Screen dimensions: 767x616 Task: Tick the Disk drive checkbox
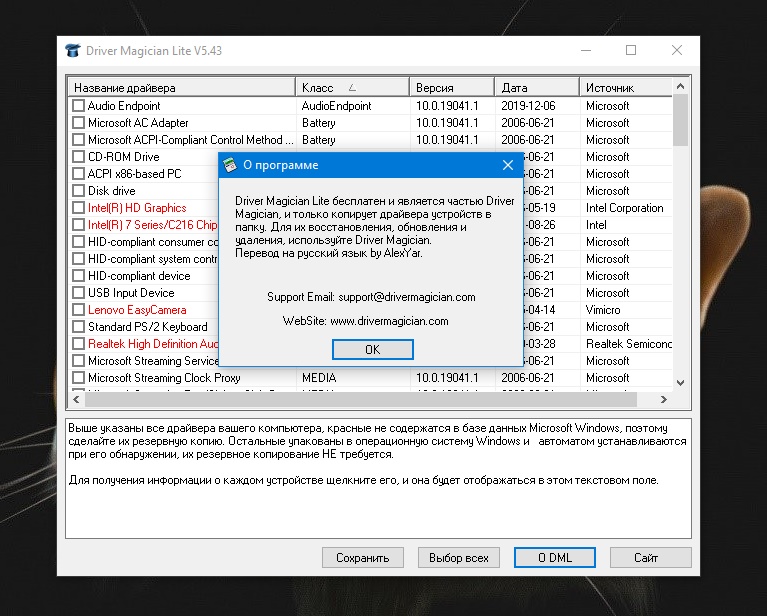78,191
